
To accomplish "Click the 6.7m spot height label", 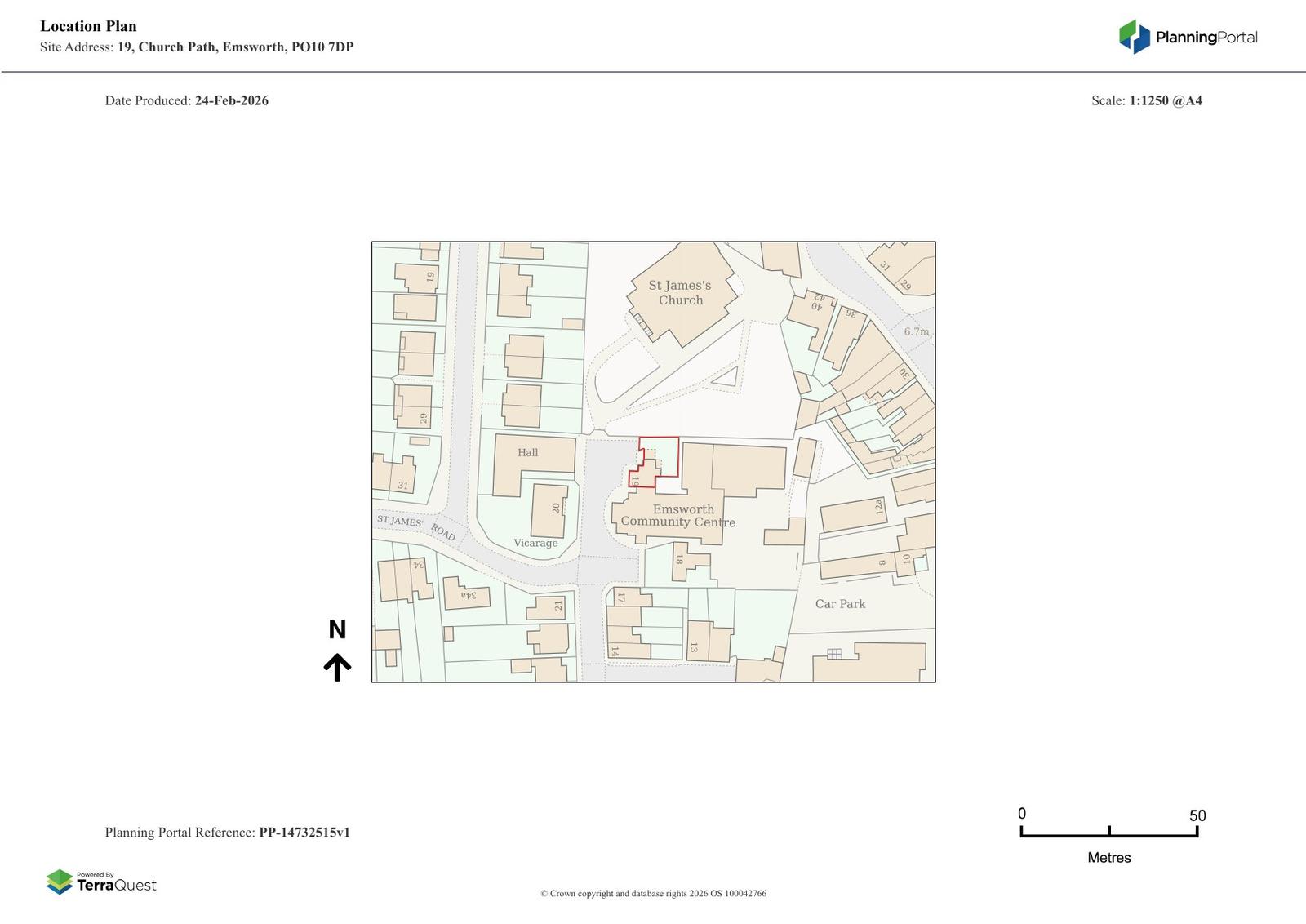I will tap(916, 331).
